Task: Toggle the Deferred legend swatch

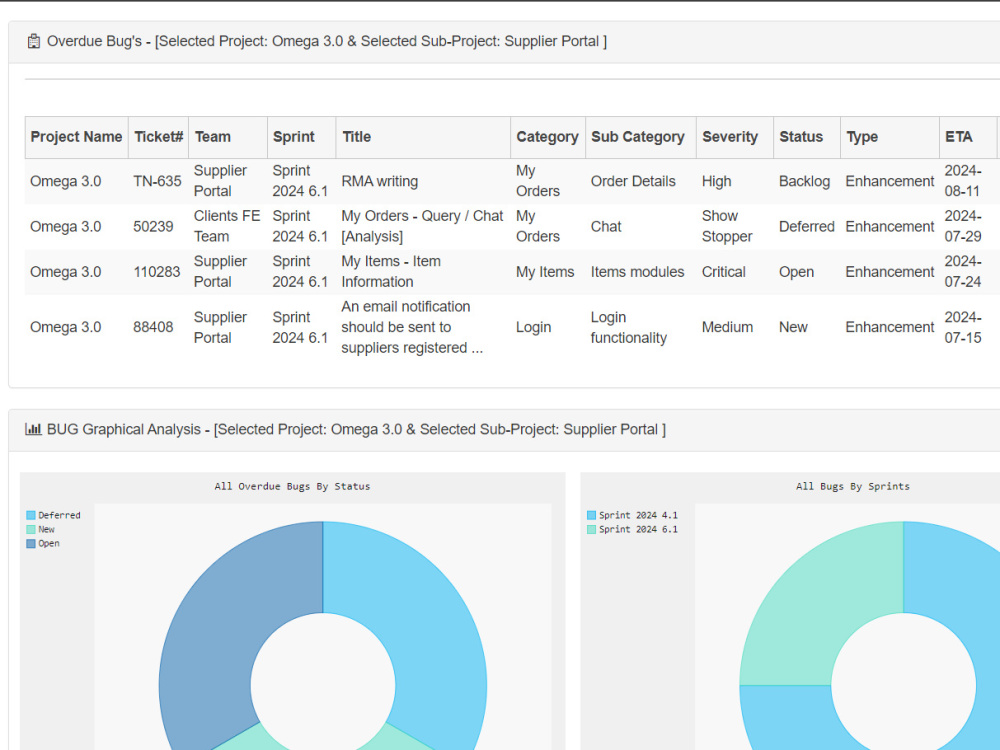Action: (31, 515)
